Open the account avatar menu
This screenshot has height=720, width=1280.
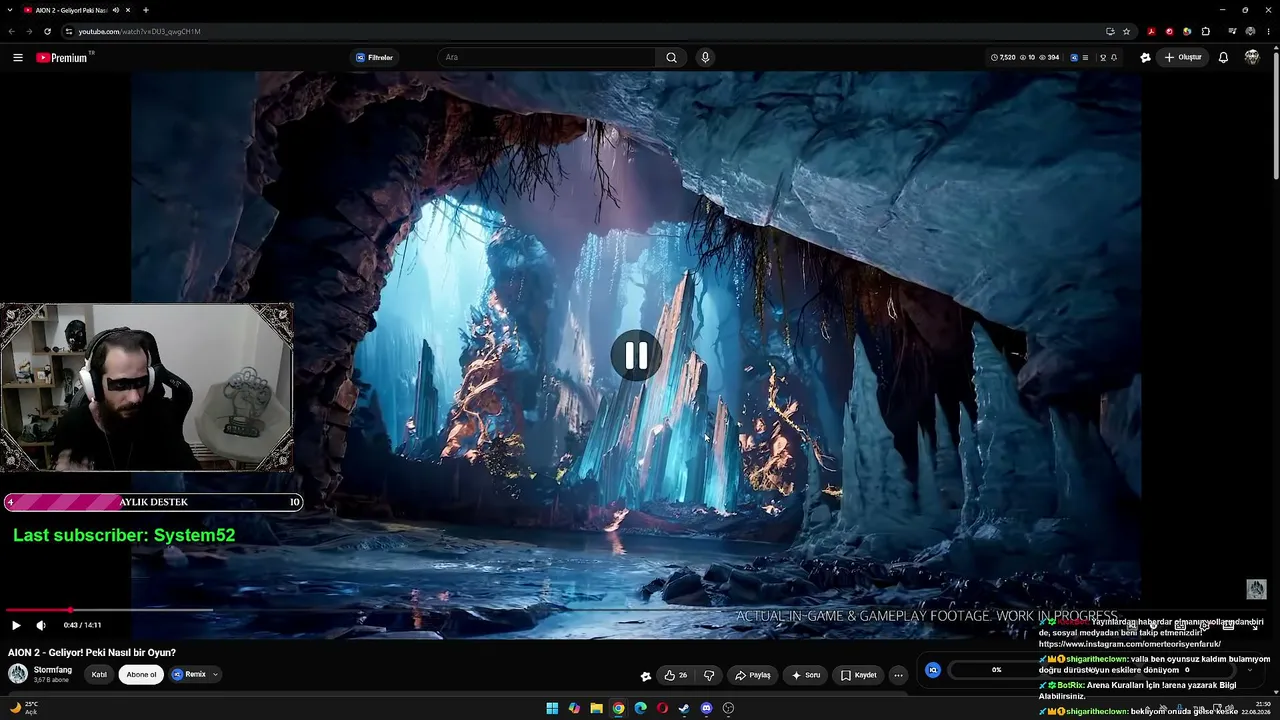click(1252, 57)
